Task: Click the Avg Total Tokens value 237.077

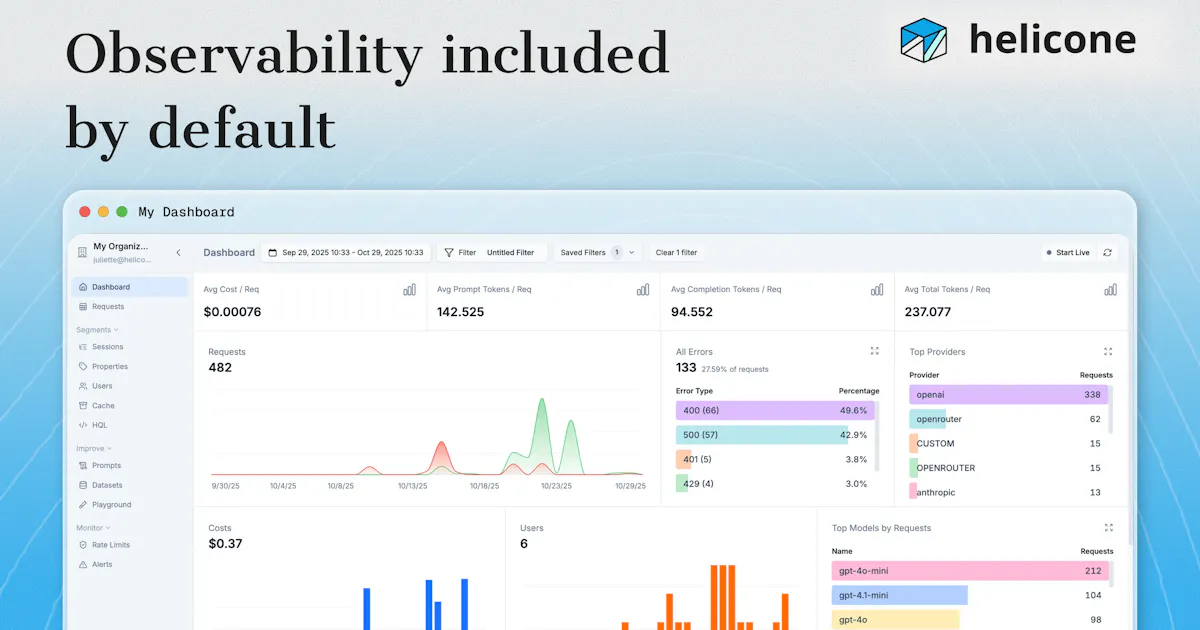Action: point(928,312)
